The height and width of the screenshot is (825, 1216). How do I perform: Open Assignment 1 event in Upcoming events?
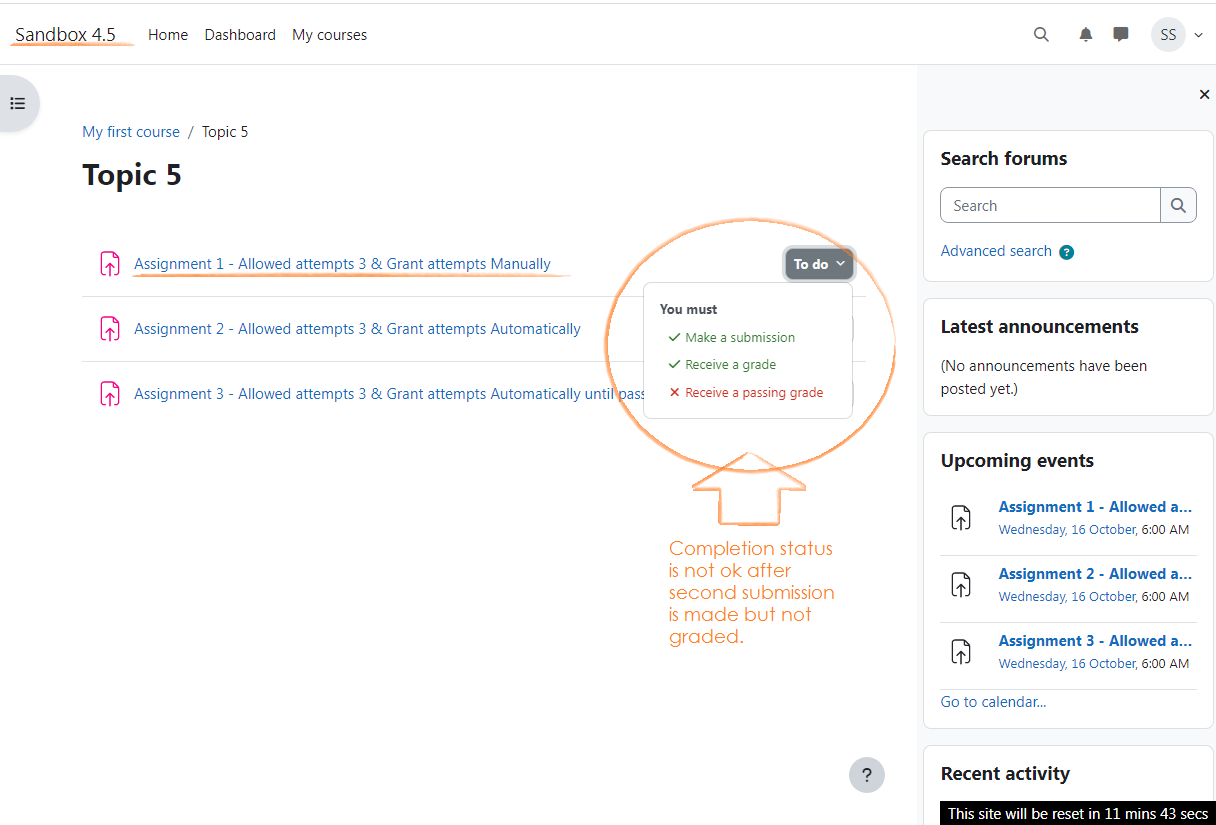point(1095,507)
